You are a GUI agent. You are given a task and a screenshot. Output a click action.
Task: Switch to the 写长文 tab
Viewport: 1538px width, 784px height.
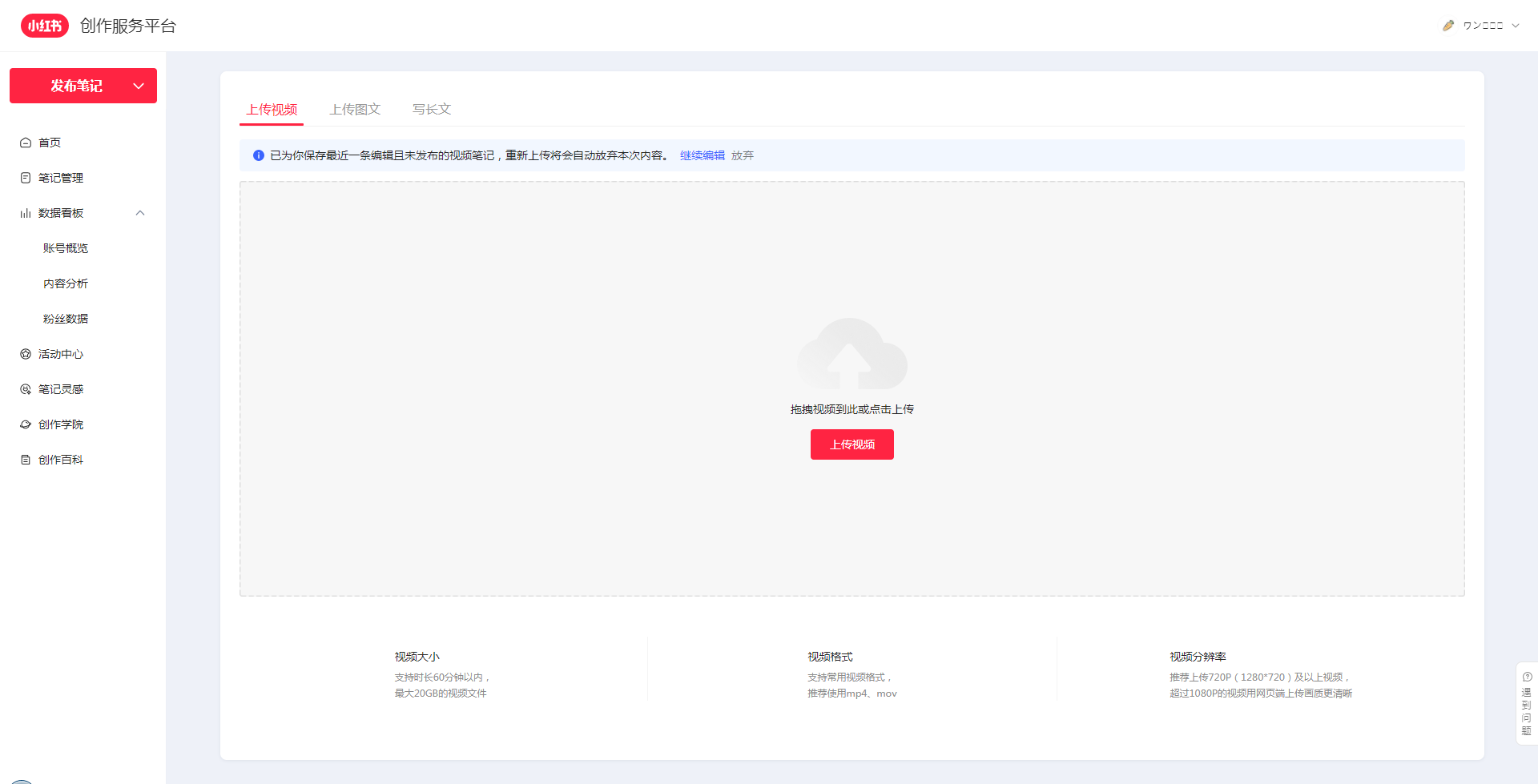[432, 109]
